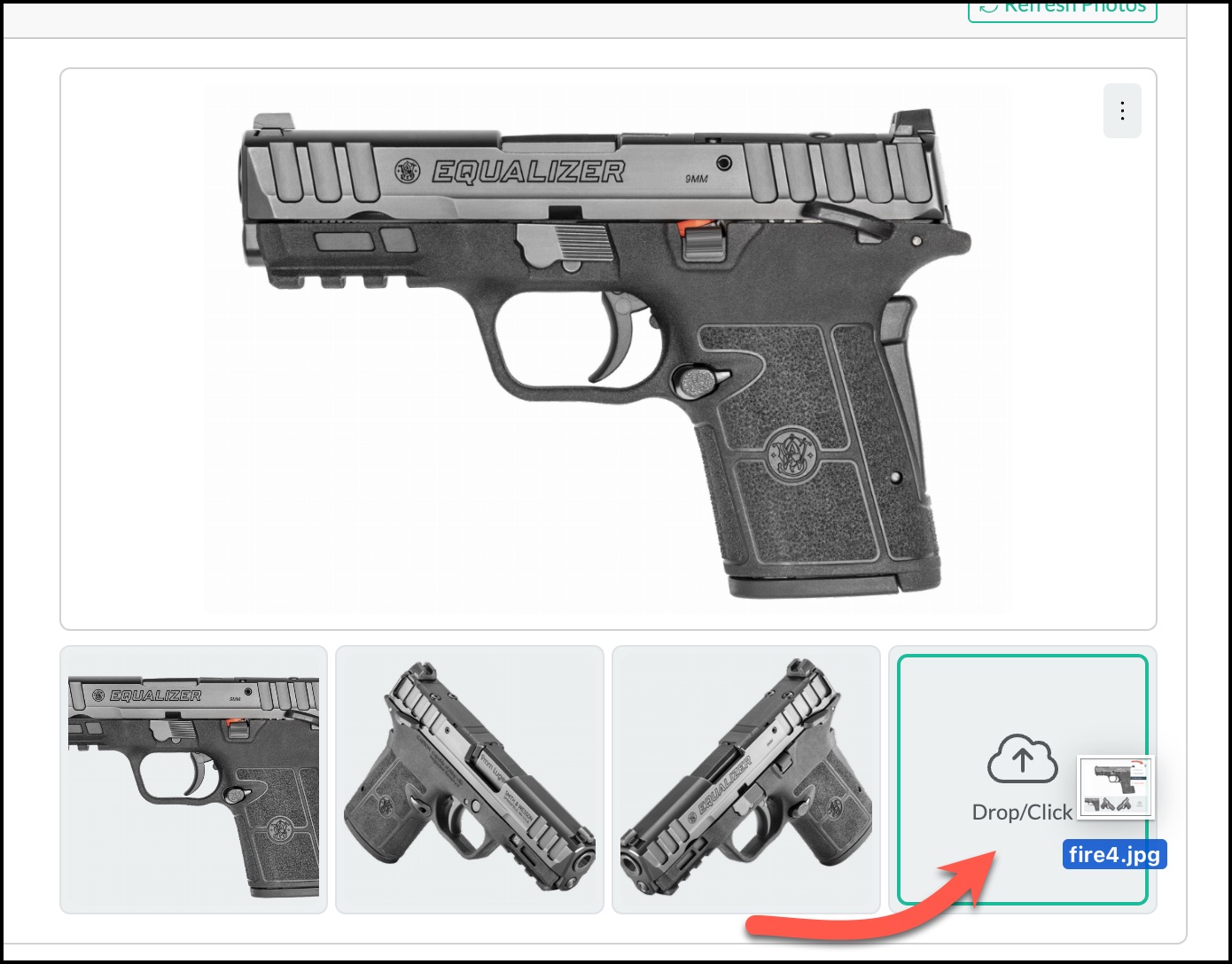Image resolution: width=1232 pixels, height=964 pixels.
Task: Click the EQUALIZER slide text in main photo
Action: pyautogui.click(x=528, y=172)
